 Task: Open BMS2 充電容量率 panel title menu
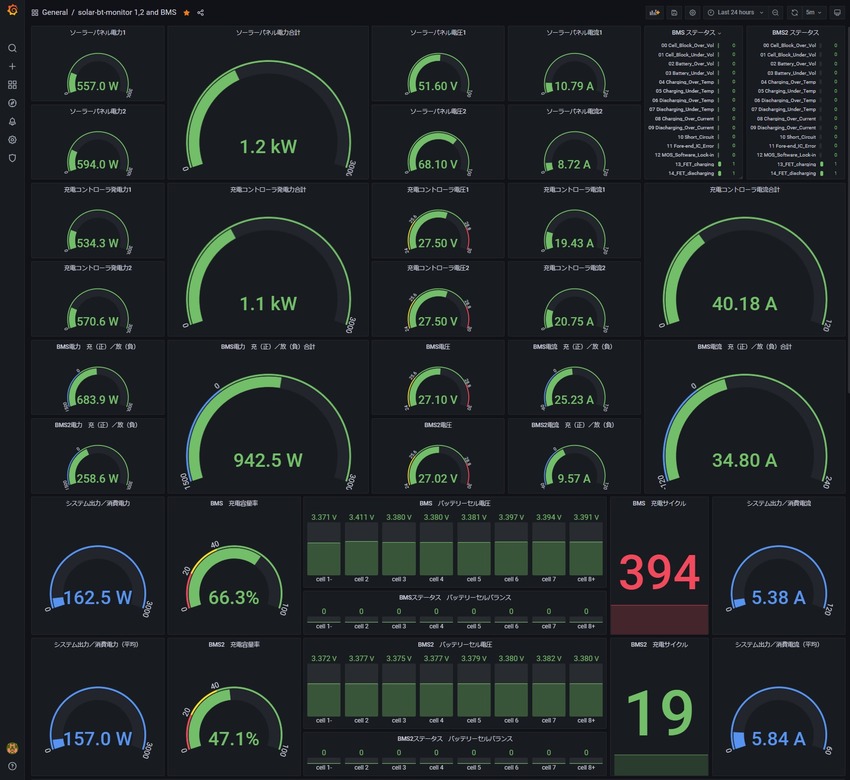[234, 644]
